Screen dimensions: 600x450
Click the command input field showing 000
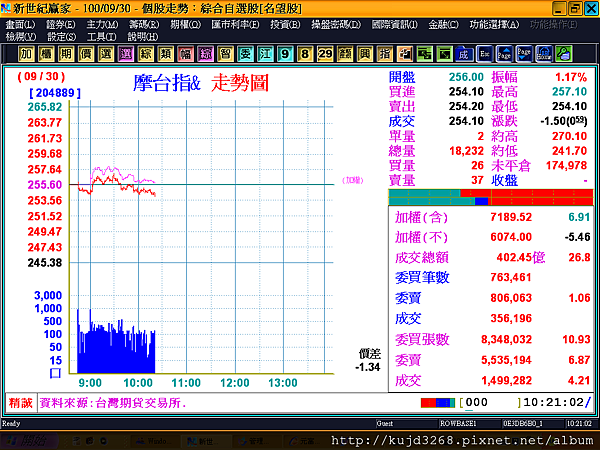tap(490, 403)
